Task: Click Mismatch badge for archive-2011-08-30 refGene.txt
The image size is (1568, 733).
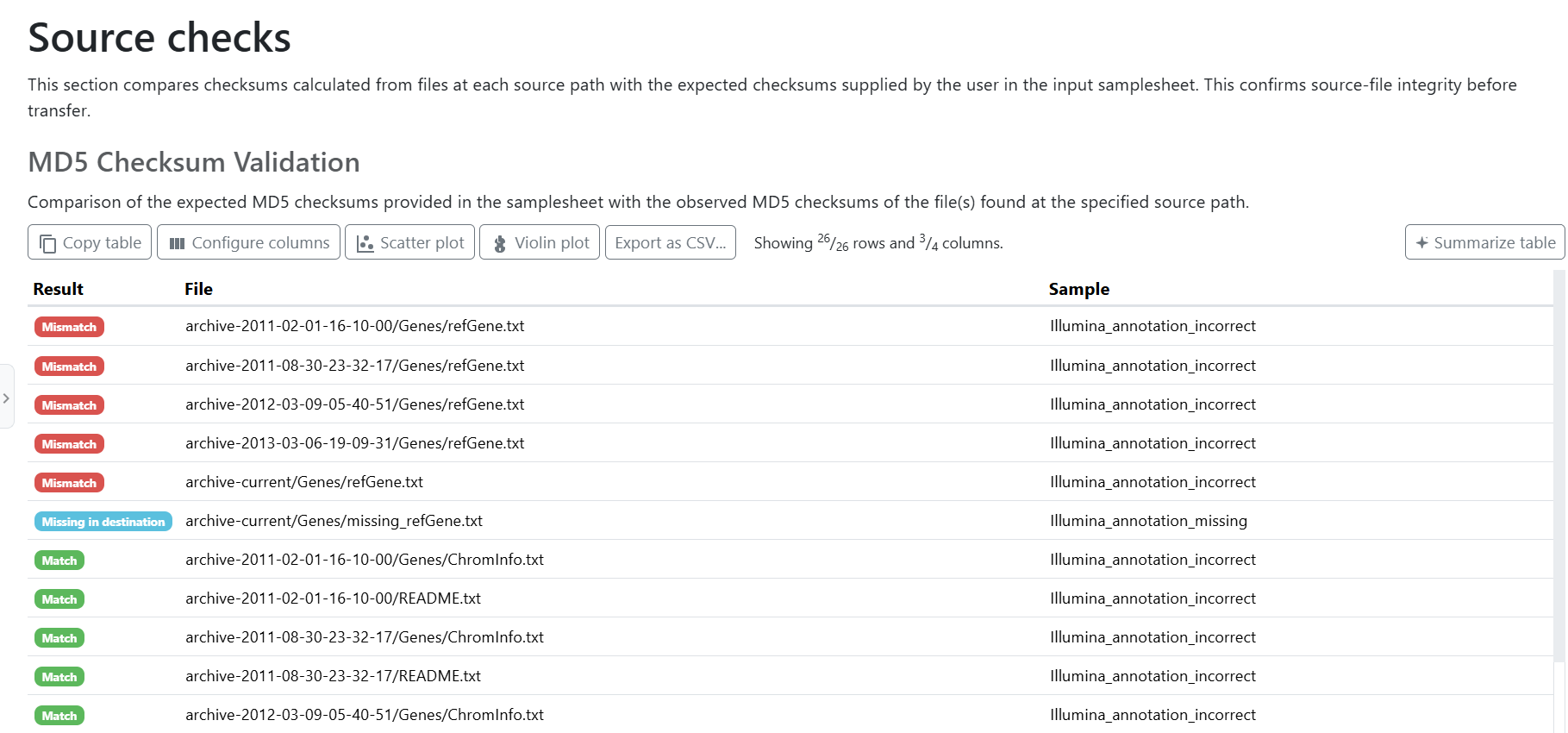Action: pyautogui.click(x=69, y=366)
